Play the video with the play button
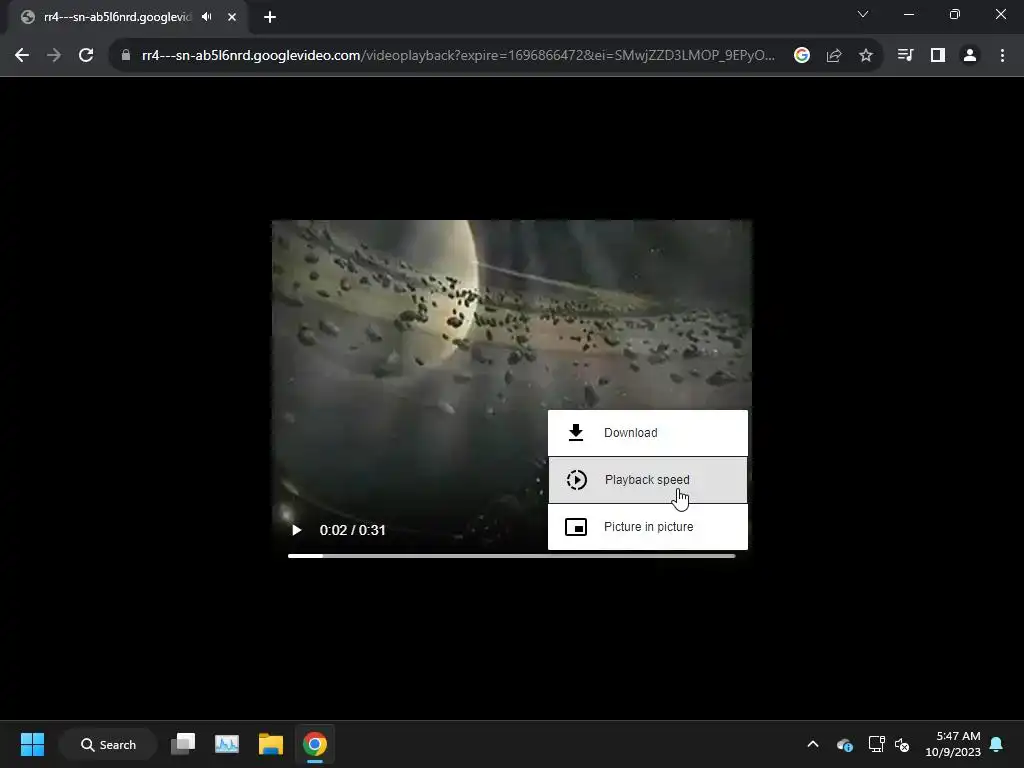 coord(296,530)
